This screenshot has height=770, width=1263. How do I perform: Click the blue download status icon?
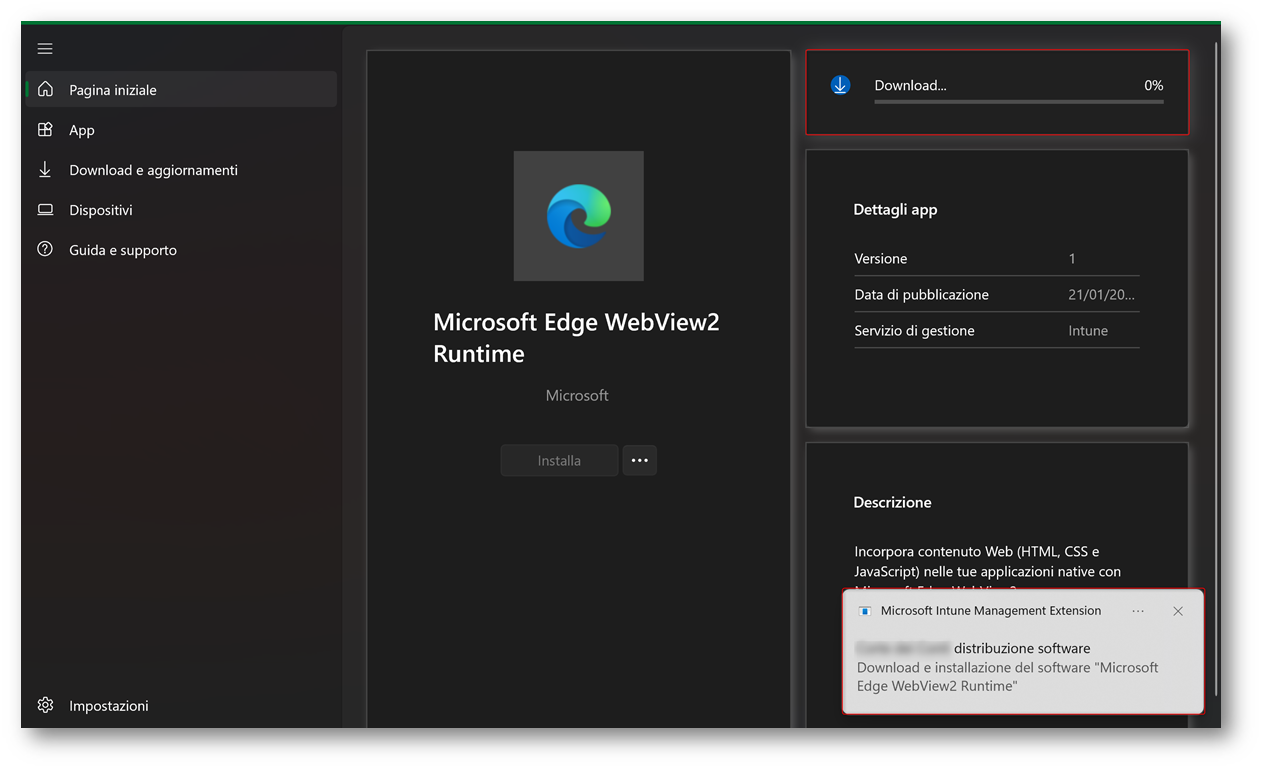(840, 86)
